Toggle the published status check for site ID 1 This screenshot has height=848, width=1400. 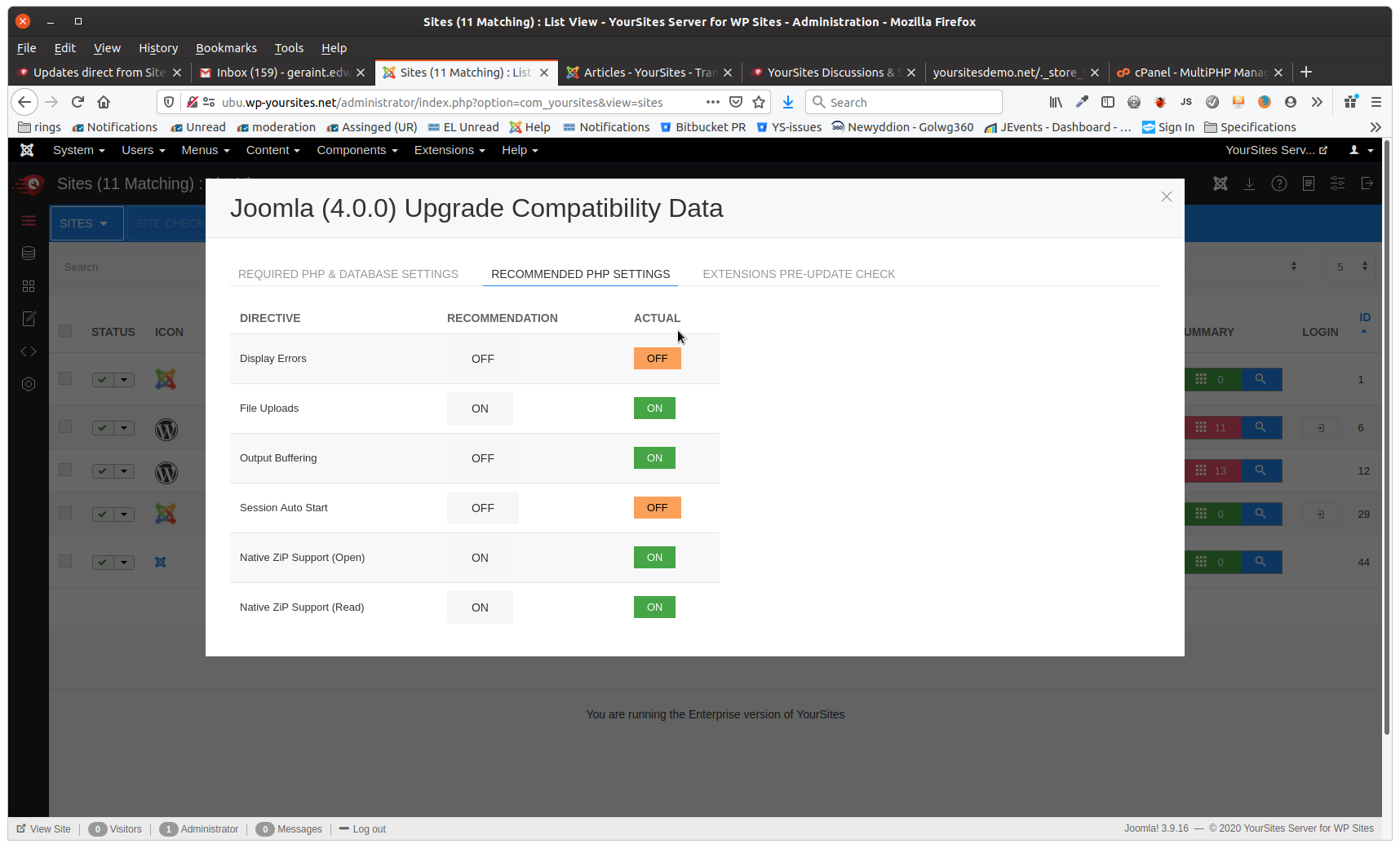[x=103, y=380]
